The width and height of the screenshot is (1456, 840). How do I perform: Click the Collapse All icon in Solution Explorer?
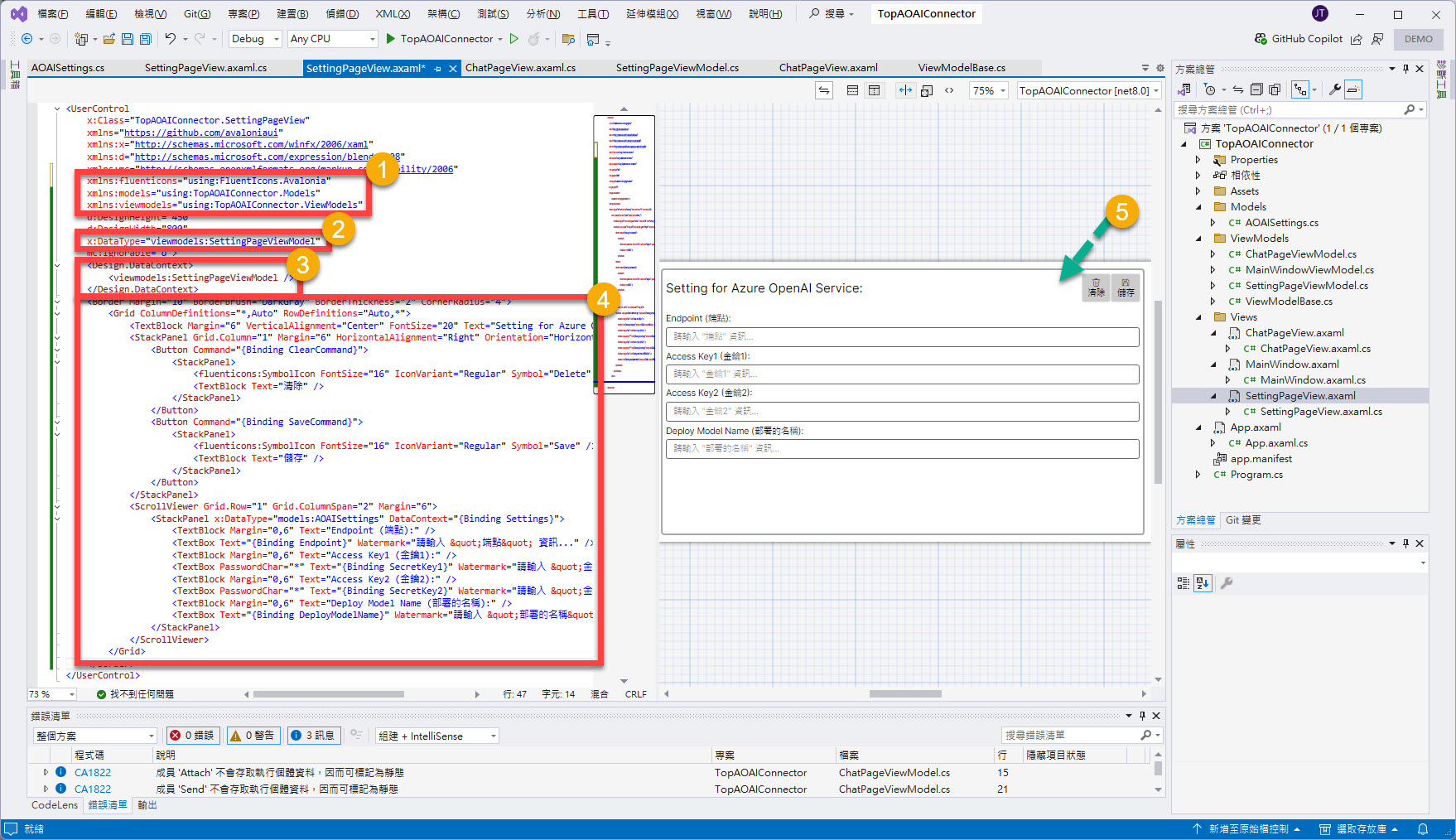click(x=1256, y=89)
